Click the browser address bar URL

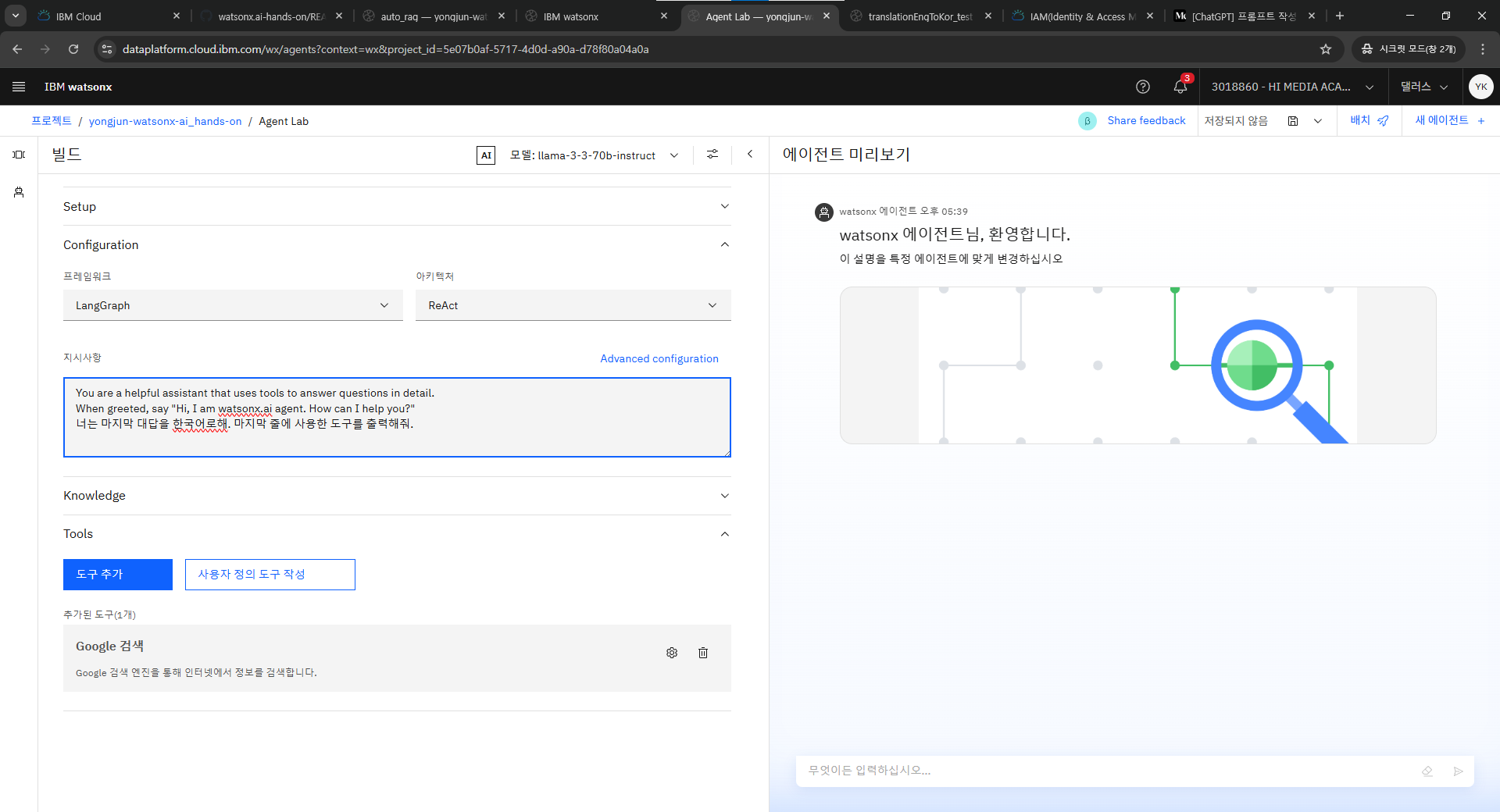(x=386, y=49)
